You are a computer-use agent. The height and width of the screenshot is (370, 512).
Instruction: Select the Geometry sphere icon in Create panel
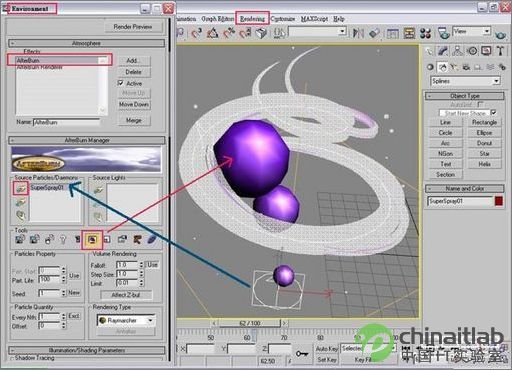430,67
